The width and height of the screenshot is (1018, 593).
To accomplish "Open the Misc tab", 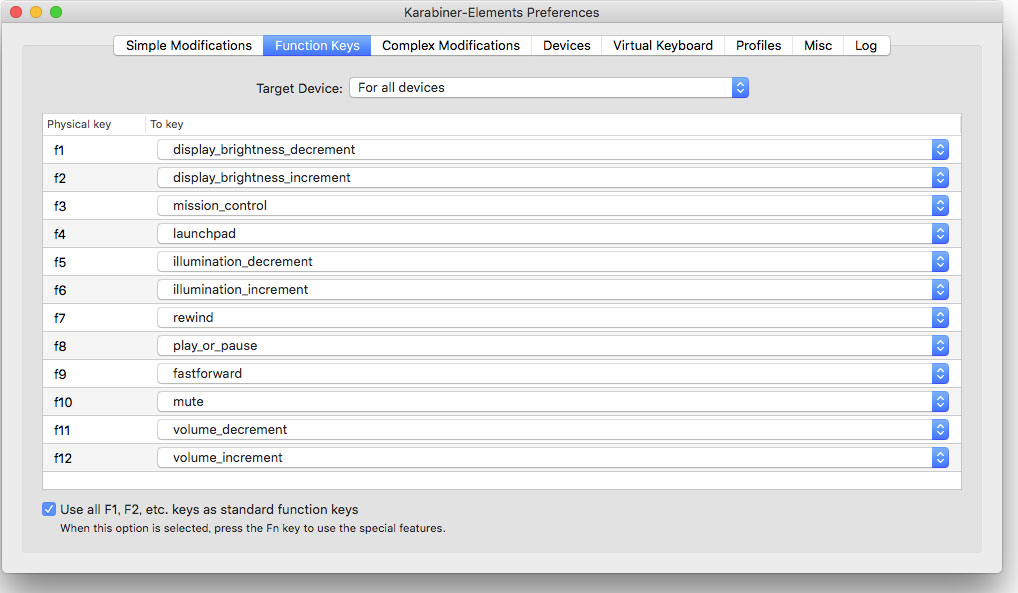I will tap(818, 45).
